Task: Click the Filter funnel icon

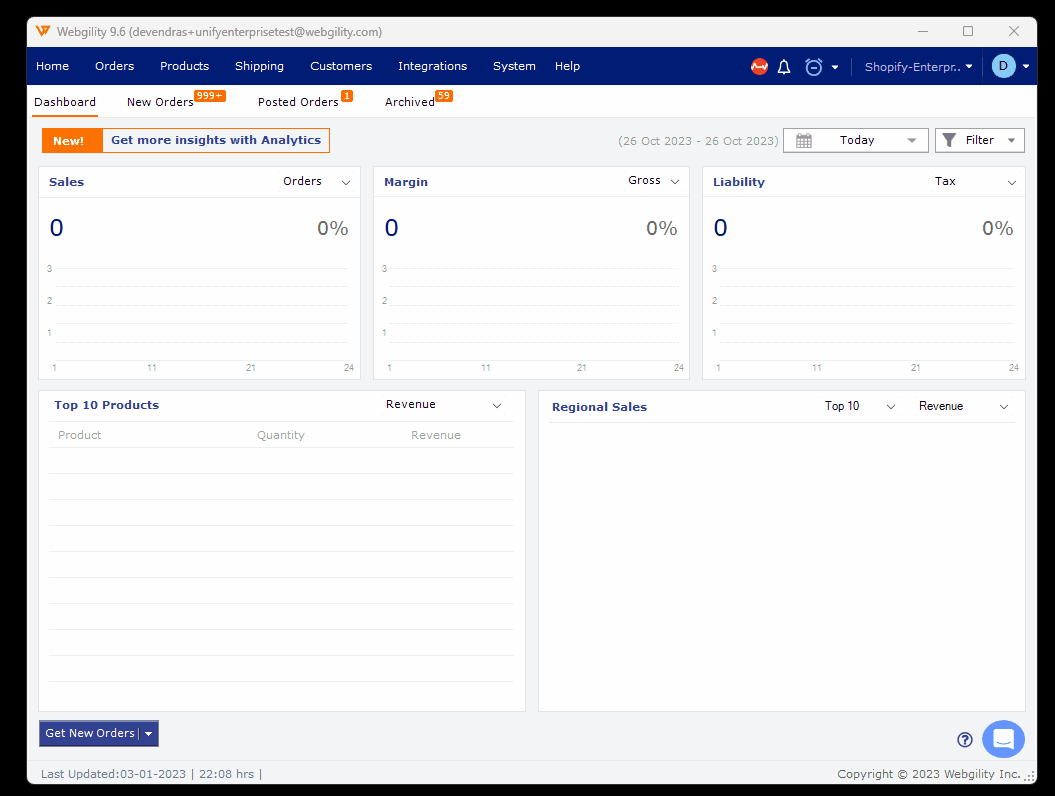Action: pyautogui.click(x=949, y=140)
